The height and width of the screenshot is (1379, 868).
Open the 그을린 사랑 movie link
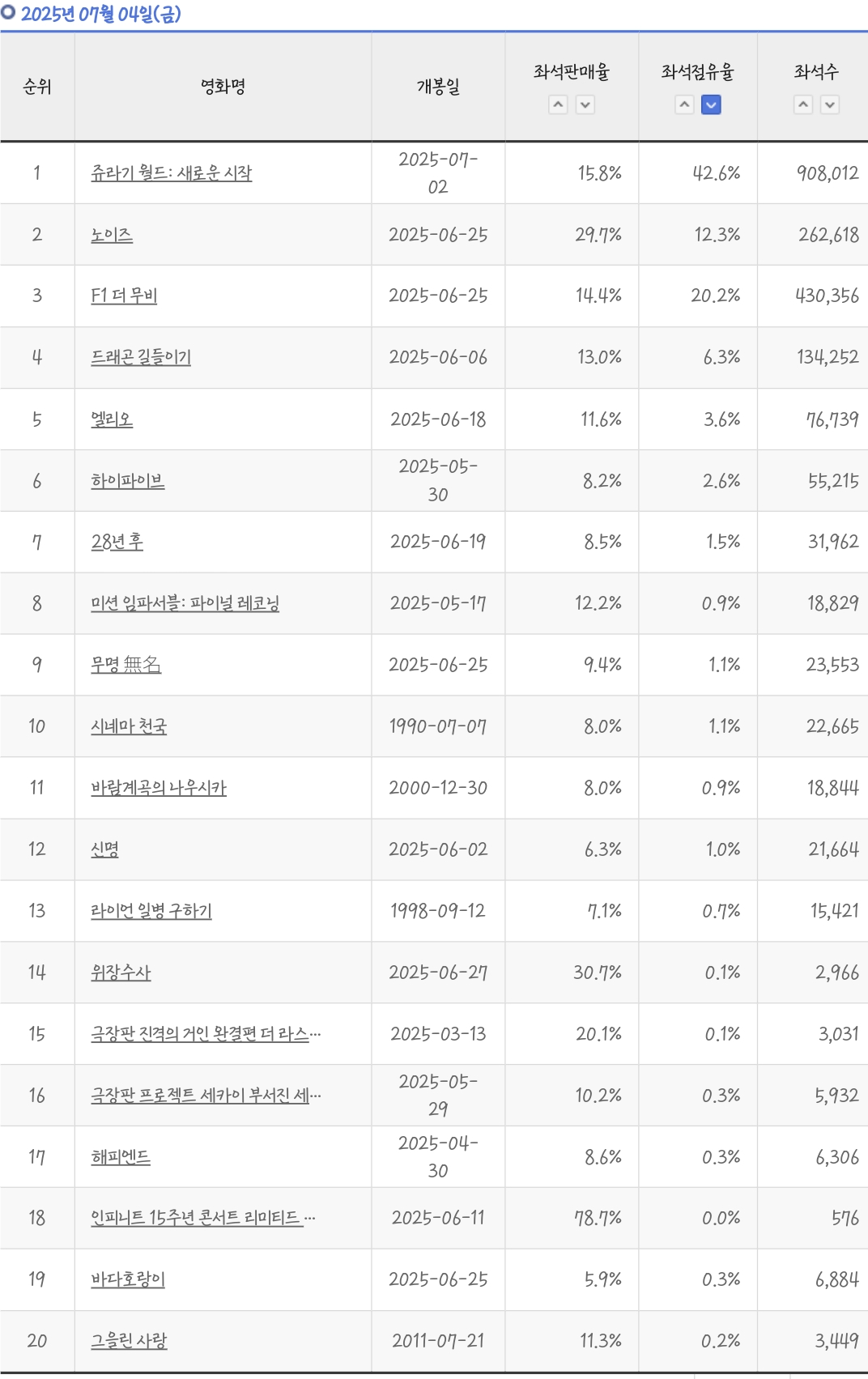point(129,1341)
